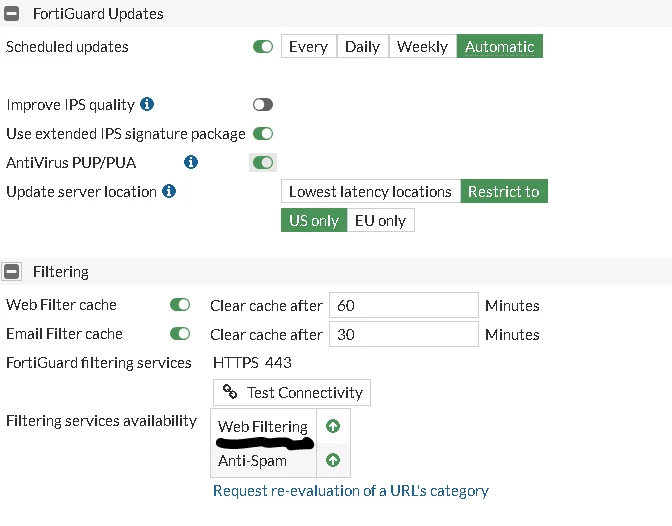Select Weekly update schedule option

pyautogui.click(x=423, y=46)
